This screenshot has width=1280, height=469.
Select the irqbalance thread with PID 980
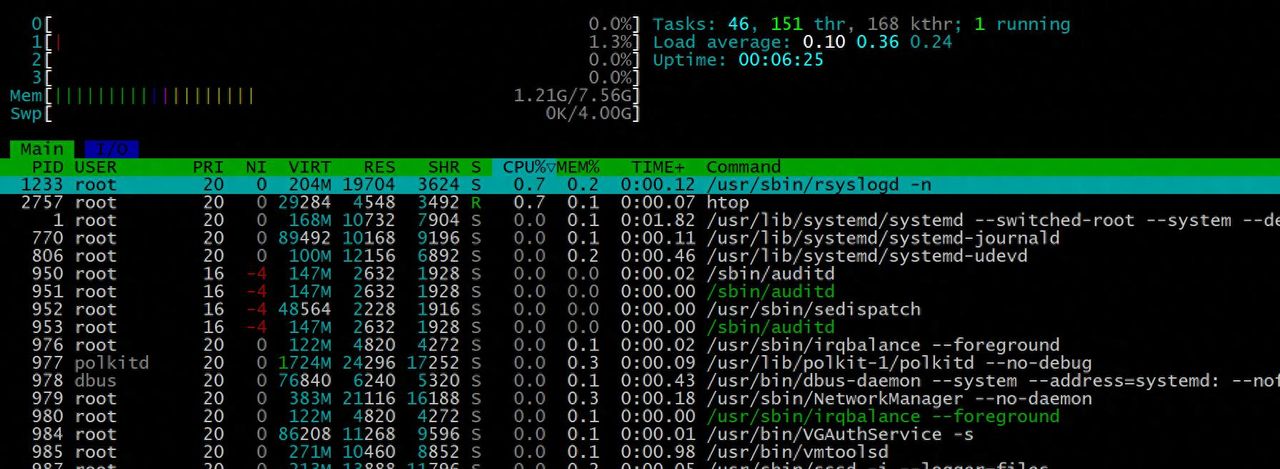[640, 416]
